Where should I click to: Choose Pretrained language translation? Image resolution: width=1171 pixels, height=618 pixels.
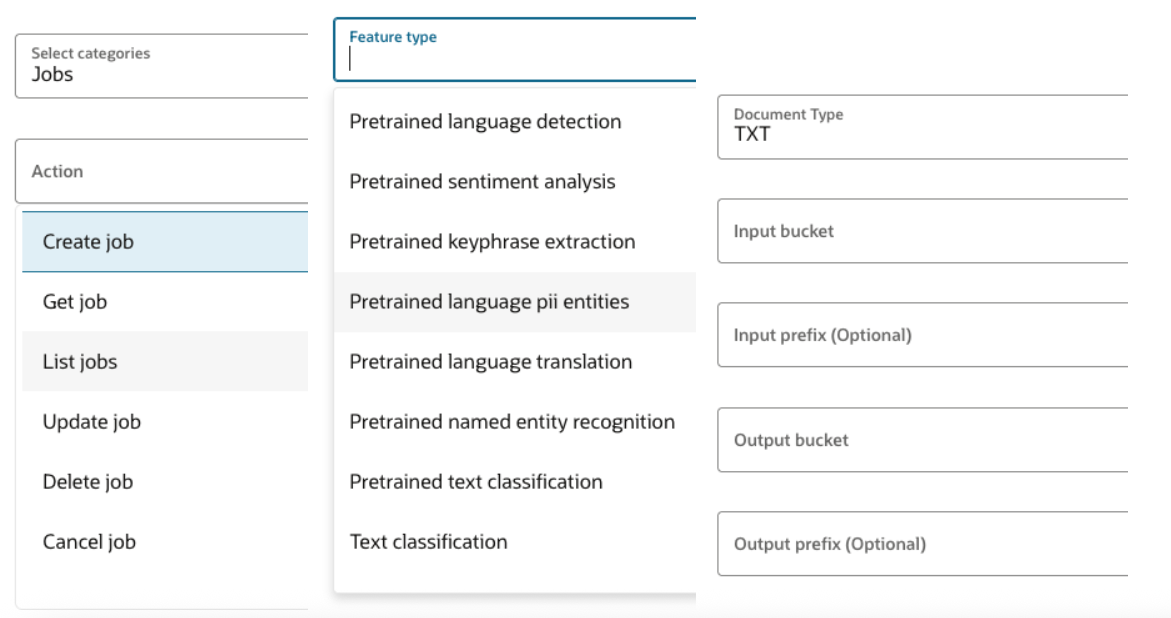[490, 362]
